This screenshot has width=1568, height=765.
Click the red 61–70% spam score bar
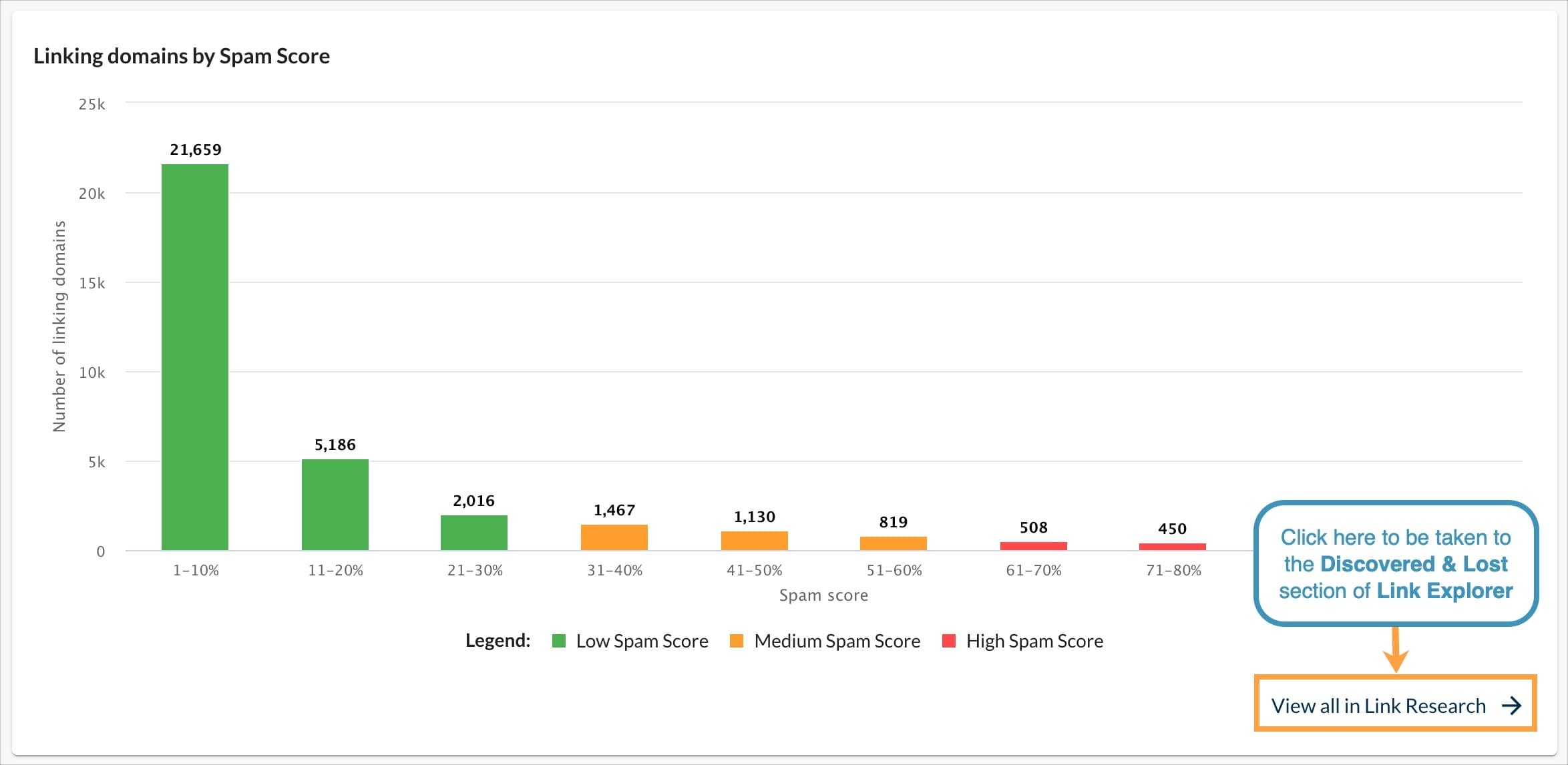[x=1034, y=546]
